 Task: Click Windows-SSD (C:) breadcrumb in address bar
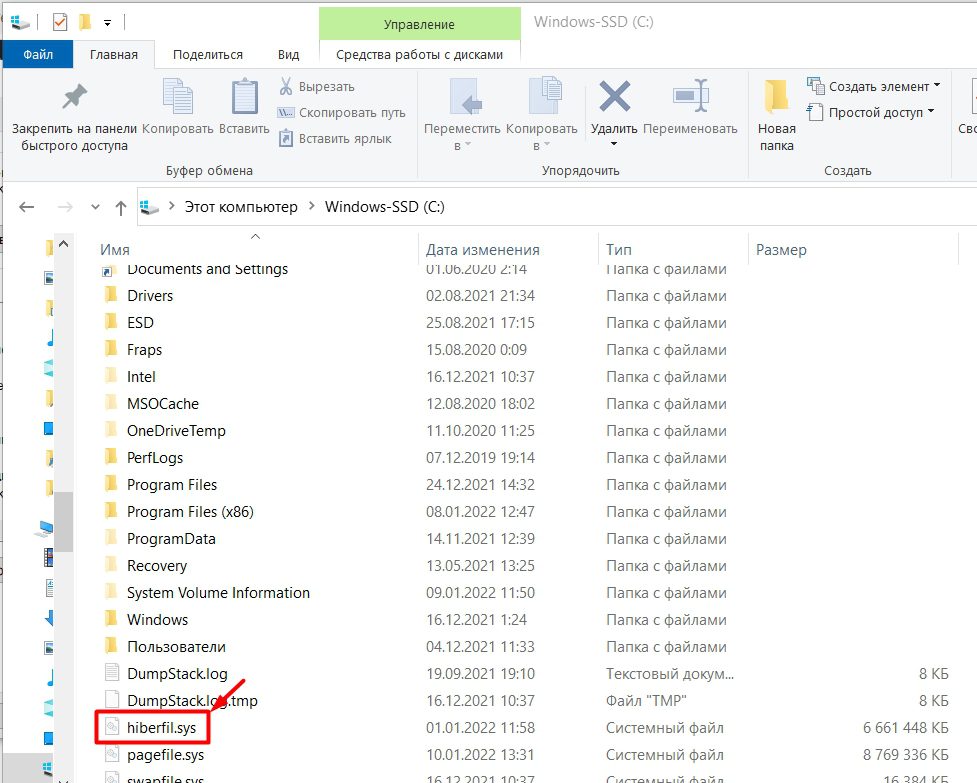coord(384,207)
